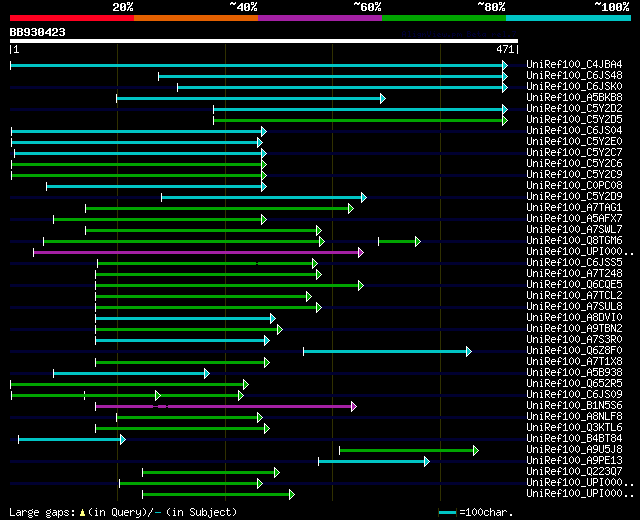The width and height of the screenshot is (640, 520).
Task: Click the purple alignment bar for UniRef100_B1N5S6
Action: click(x=226, y=407)
